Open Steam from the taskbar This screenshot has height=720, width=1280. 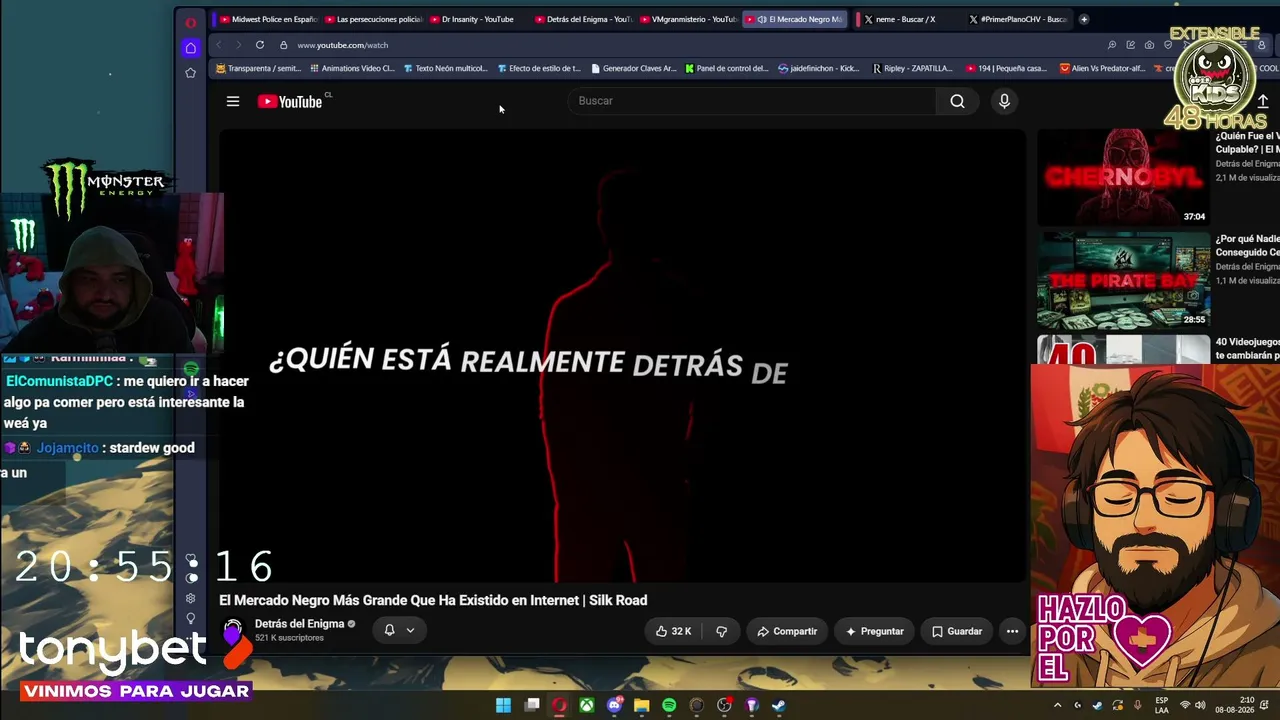coord(779,705)
